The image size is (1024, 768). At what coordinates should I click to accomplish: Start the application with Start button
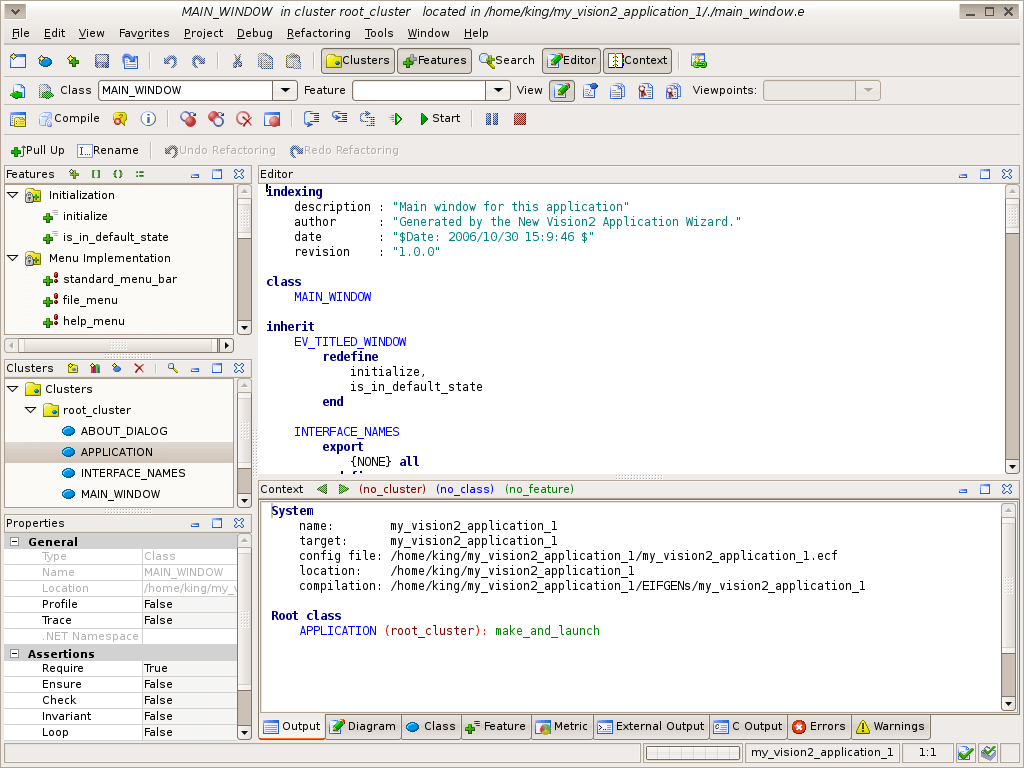coord(438,119)
